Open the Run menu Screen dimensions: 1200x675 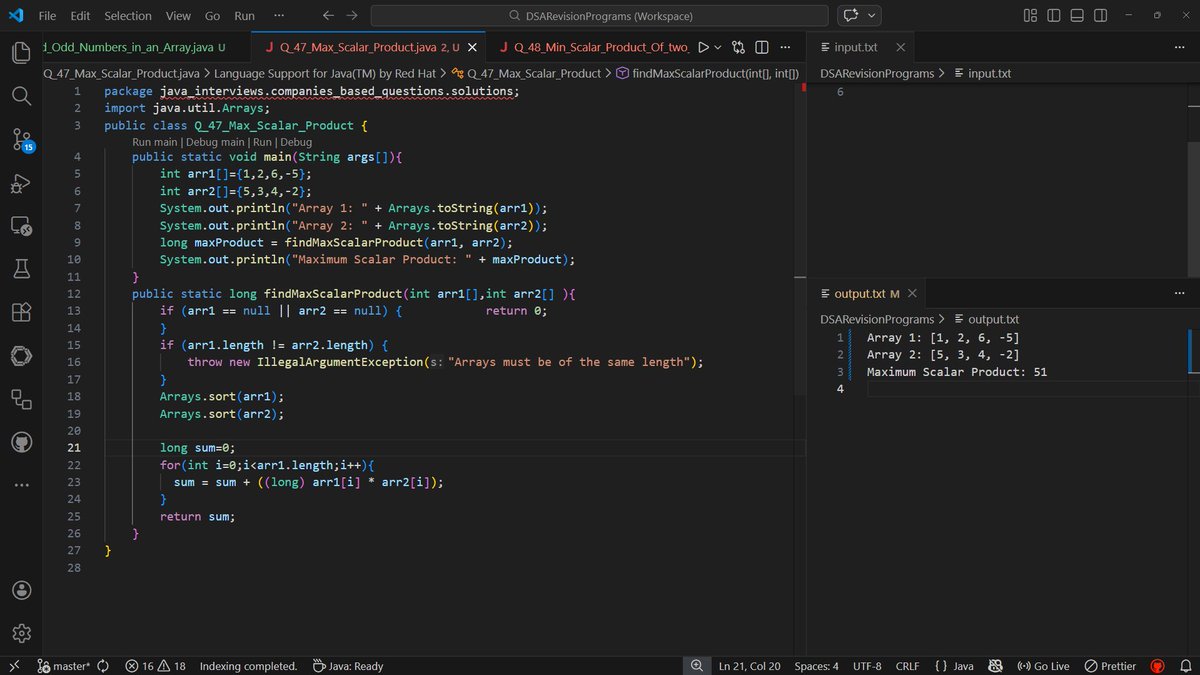coord(244,16)
